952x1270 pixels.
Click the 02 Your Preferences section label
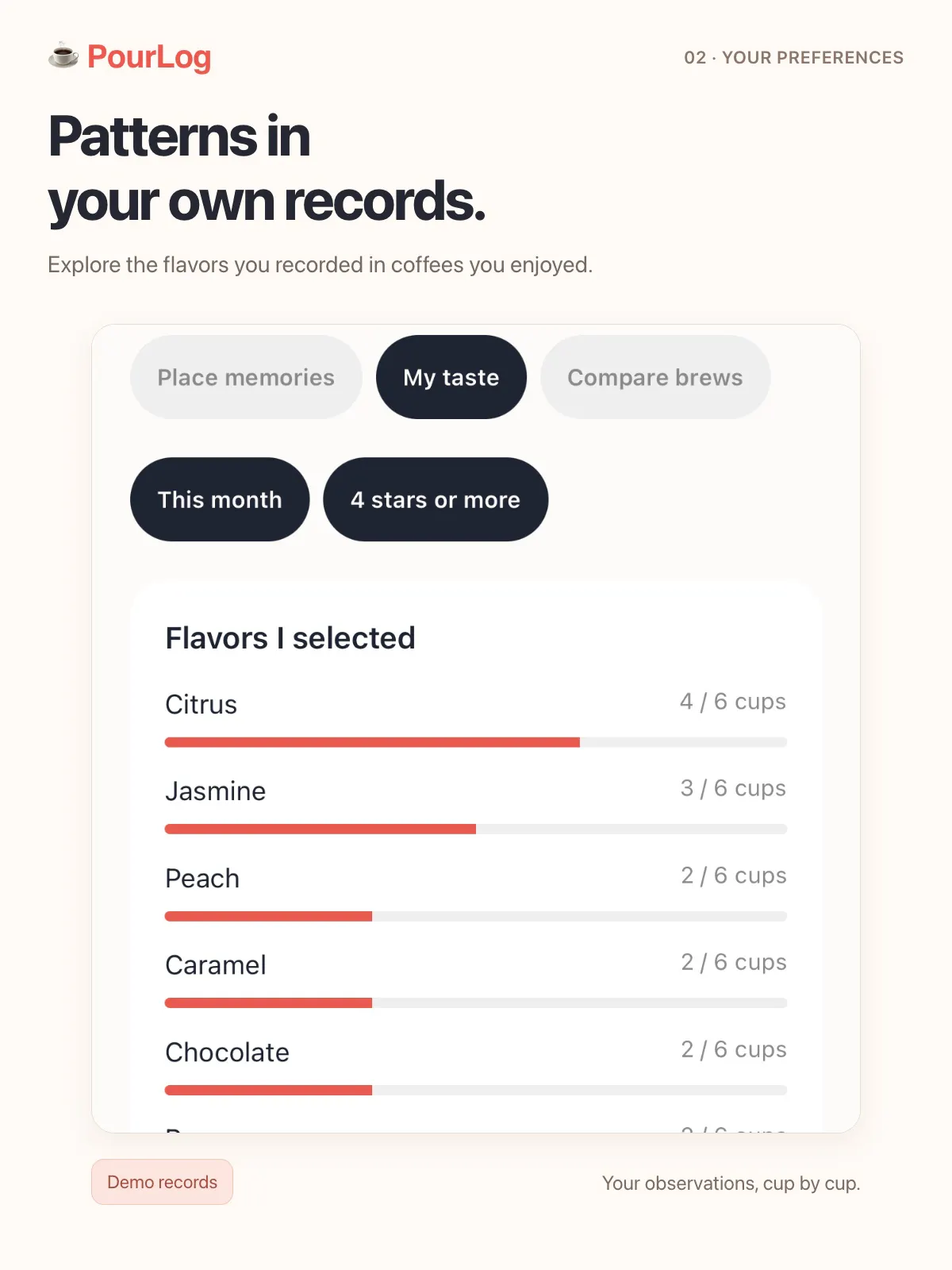click(x=794, y=57)
